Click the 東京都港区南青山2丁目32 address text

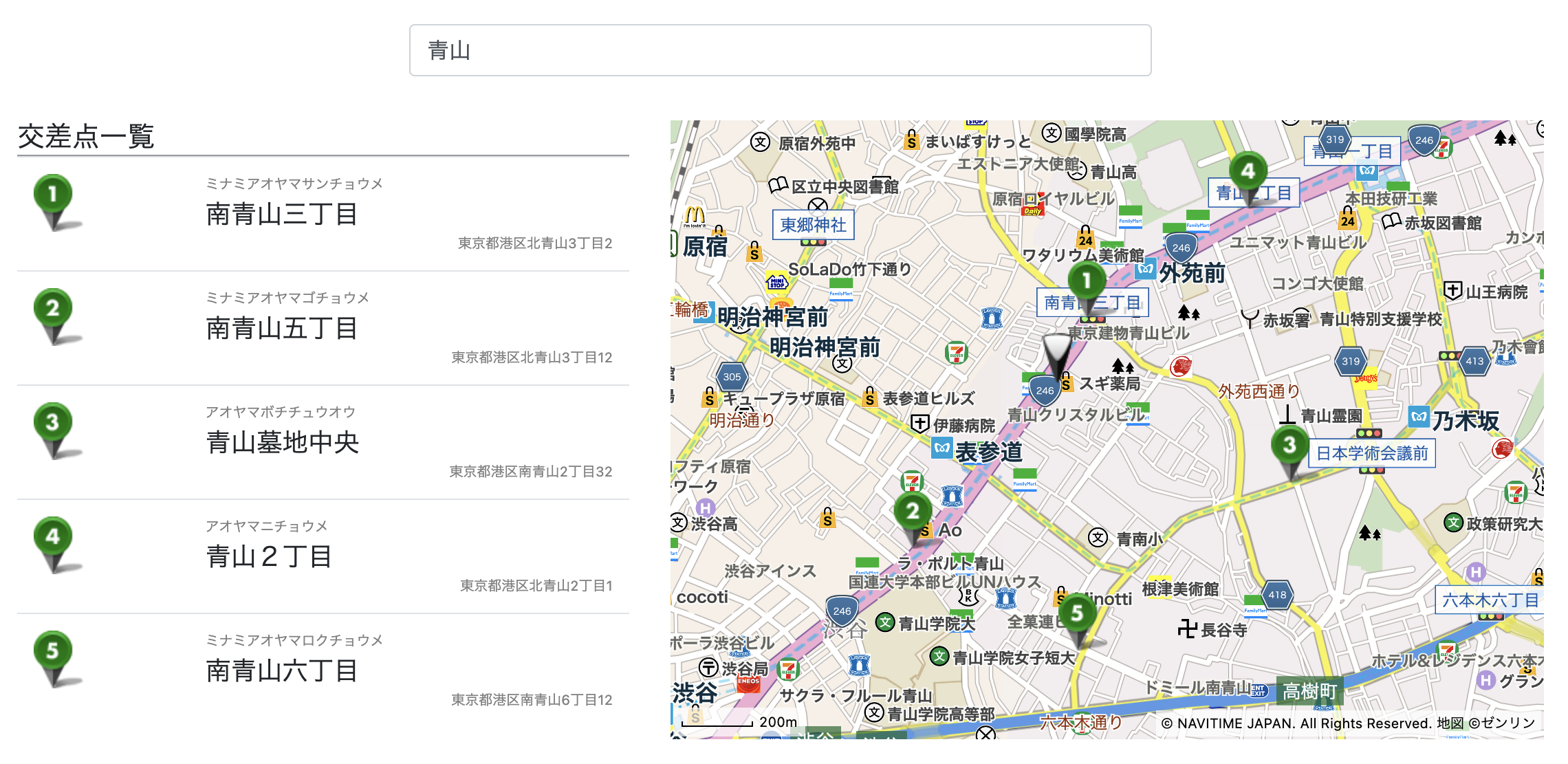[531, 471]
